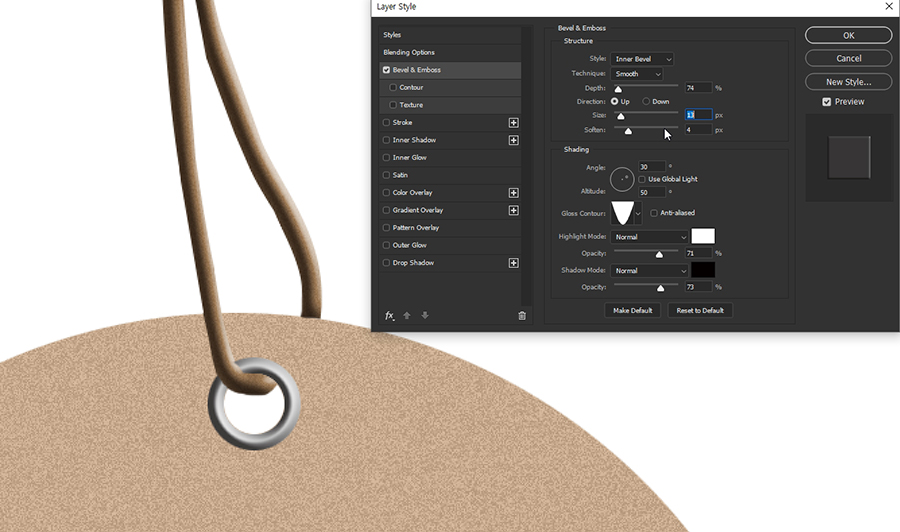Click the Cancel button
This screenshot has height=532, width=900.
tap(848, 59)
